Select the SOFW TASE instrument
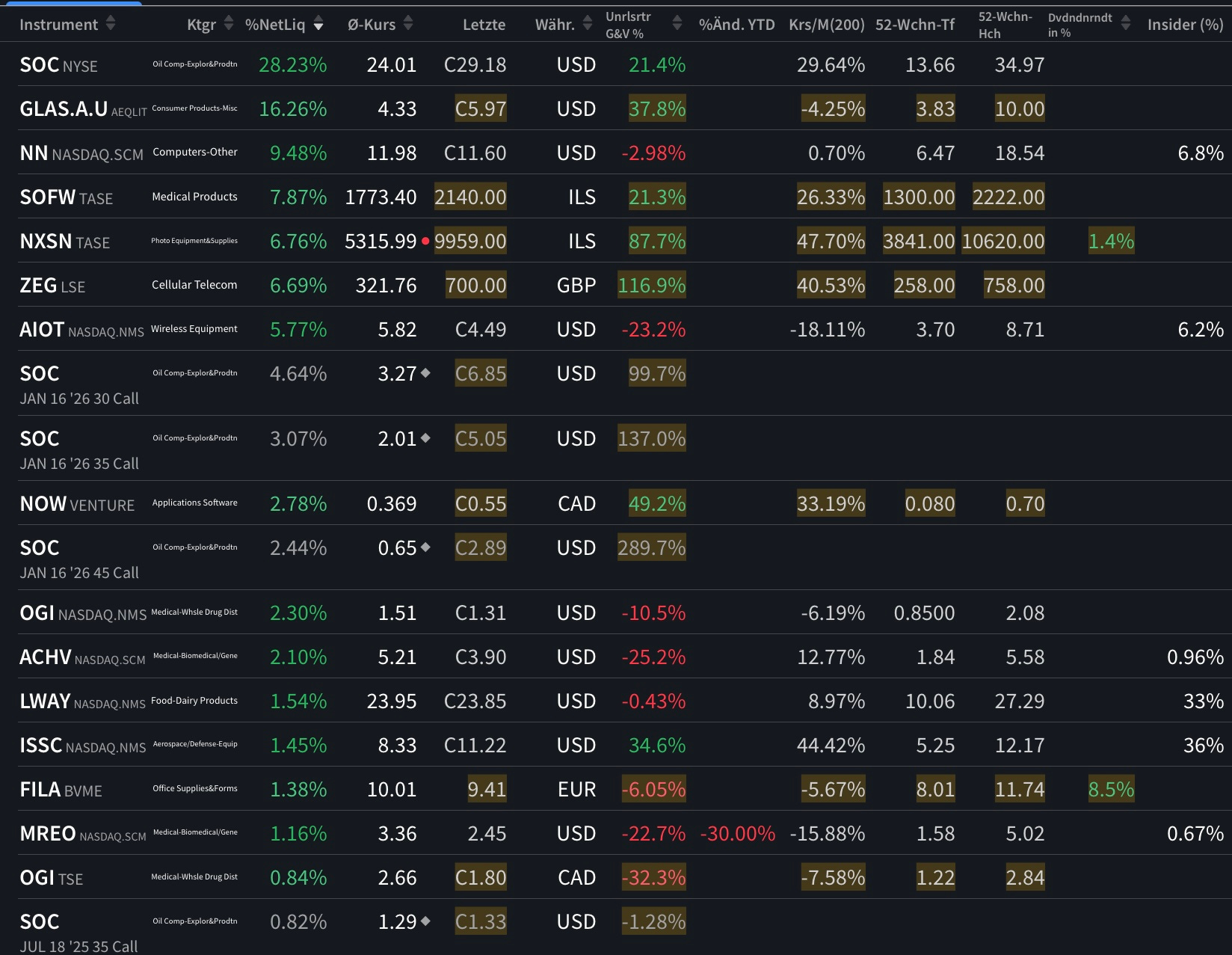 click(x=66, y=197)
